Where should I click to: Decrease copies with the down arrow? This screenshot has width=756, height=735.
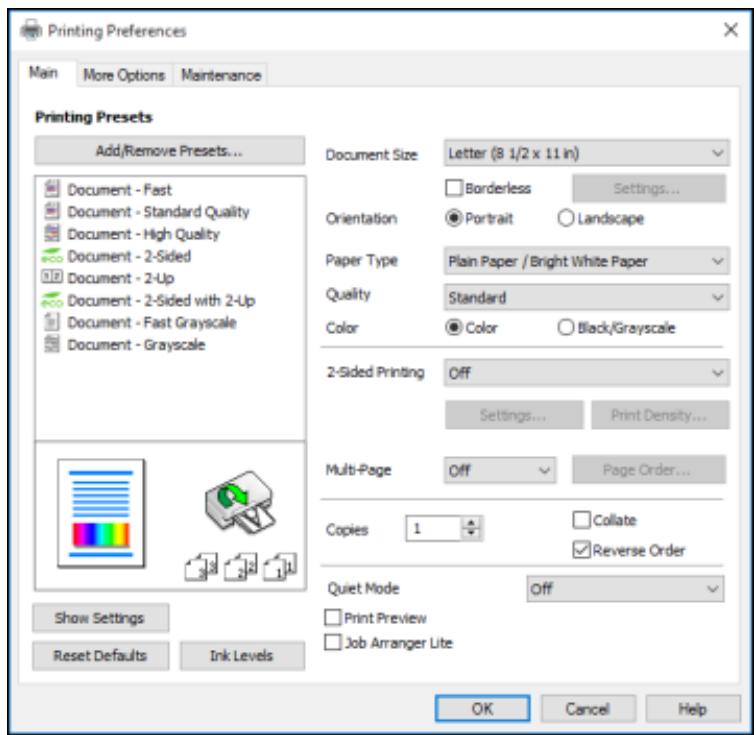(471, 534)
